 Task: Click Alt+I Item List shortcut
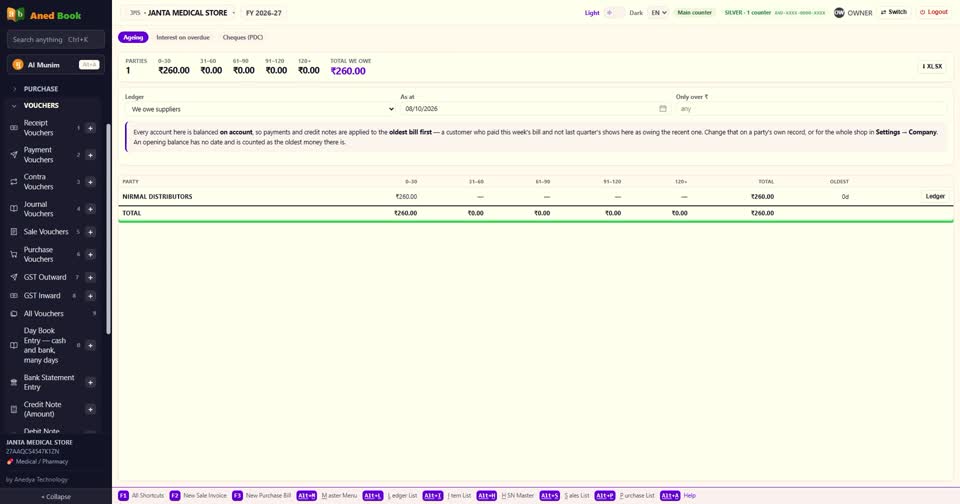point(447,495)
